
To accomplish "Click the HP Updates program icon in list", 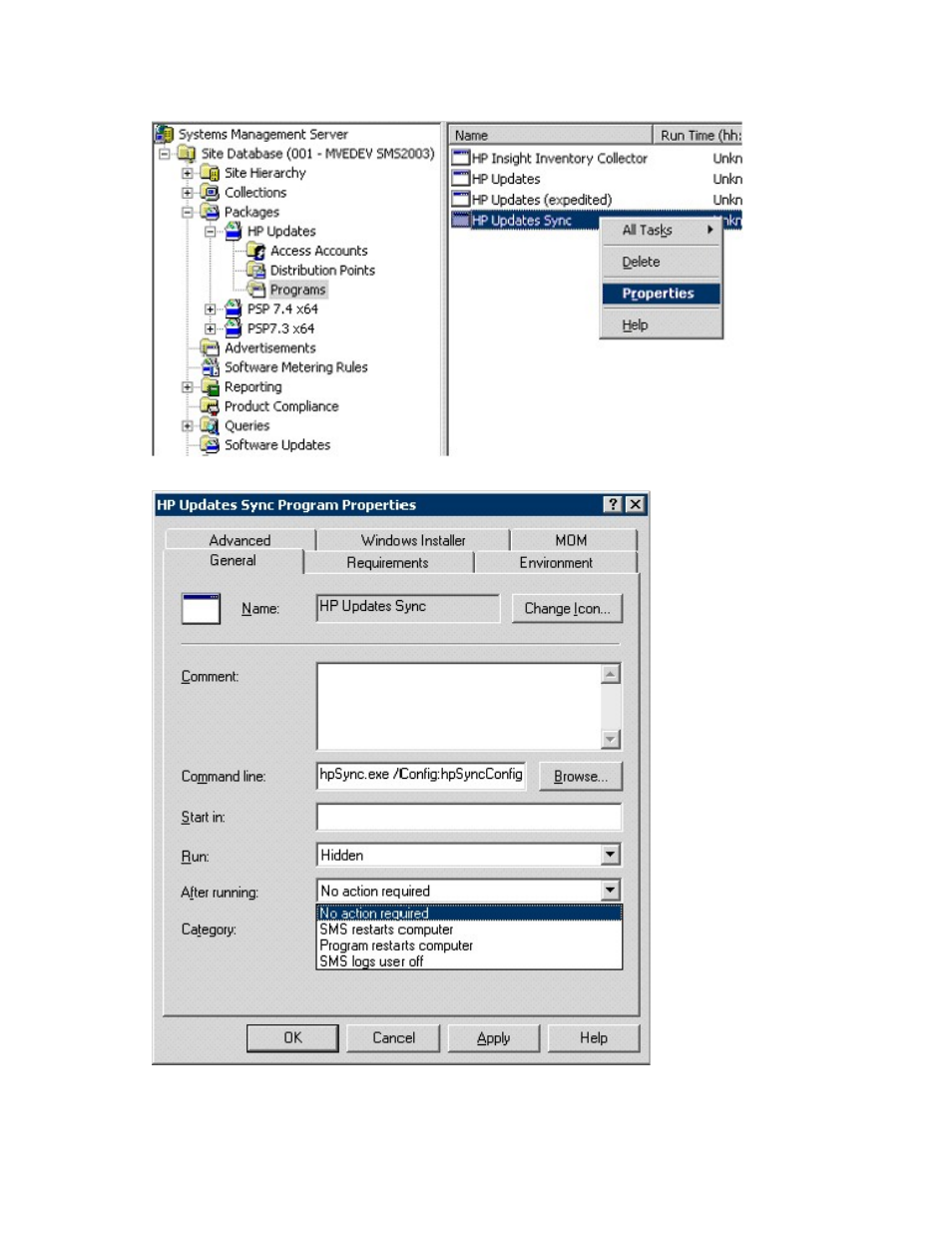I will point(461,179).
